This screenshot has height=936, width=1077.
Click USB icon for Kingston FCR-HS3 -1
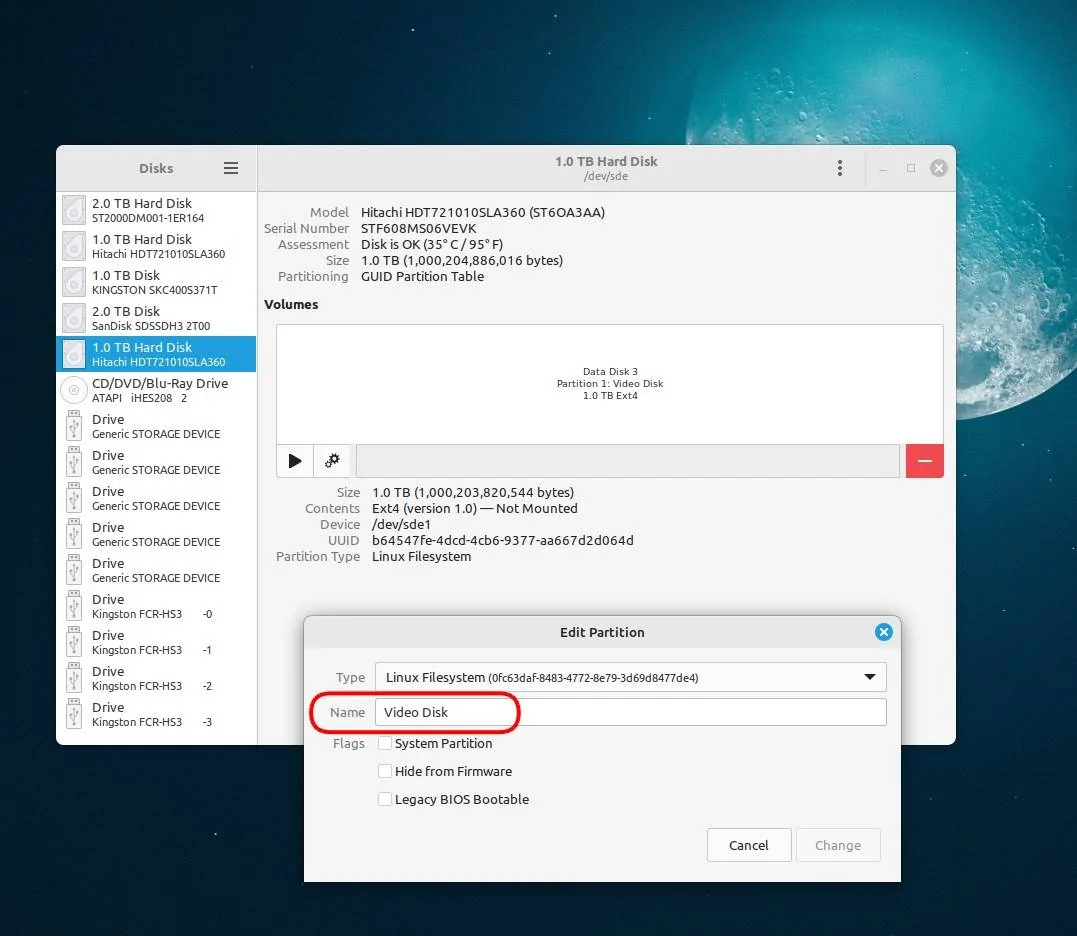click(74, 642)
